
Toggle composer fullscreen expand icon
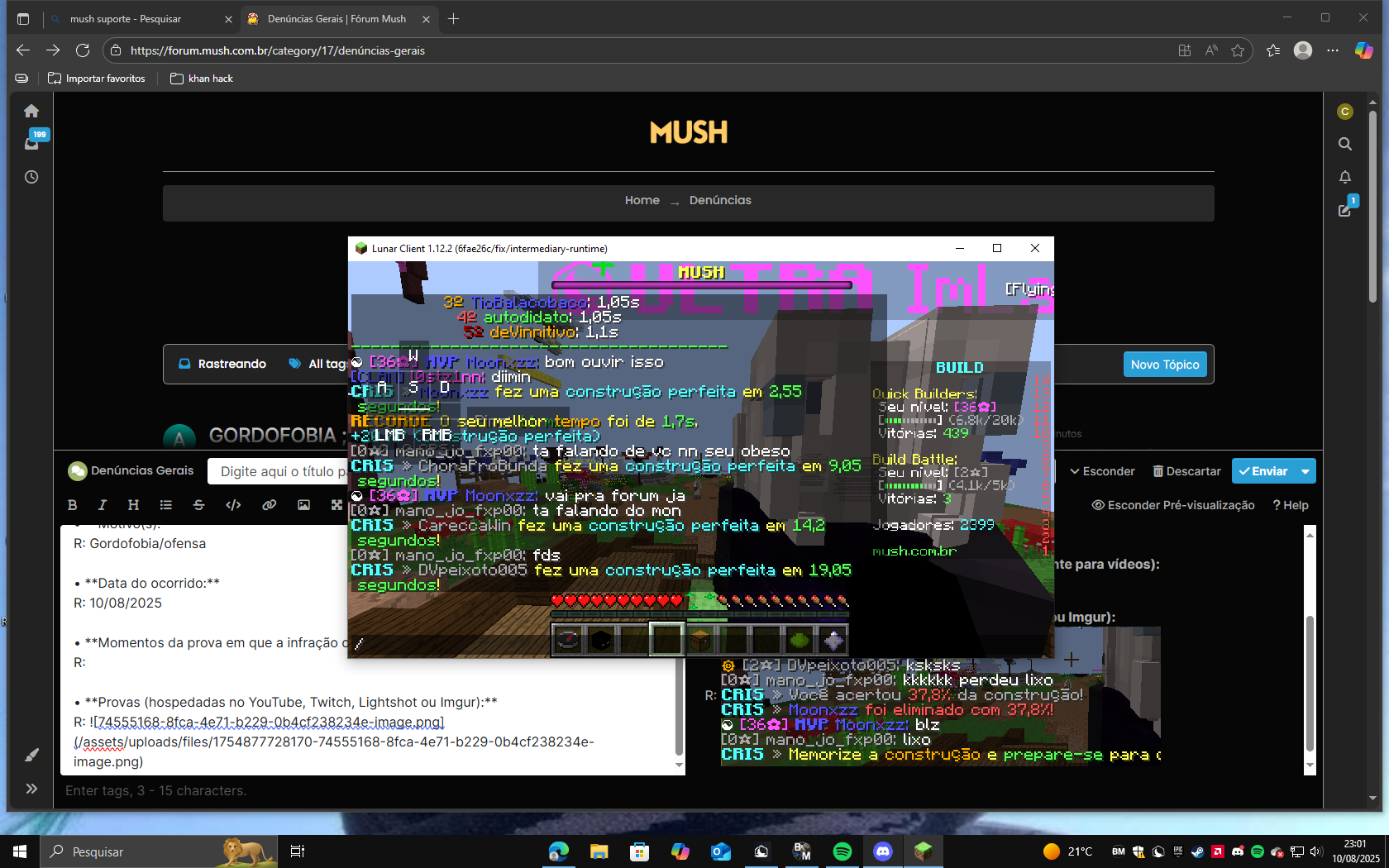(337, 505)
